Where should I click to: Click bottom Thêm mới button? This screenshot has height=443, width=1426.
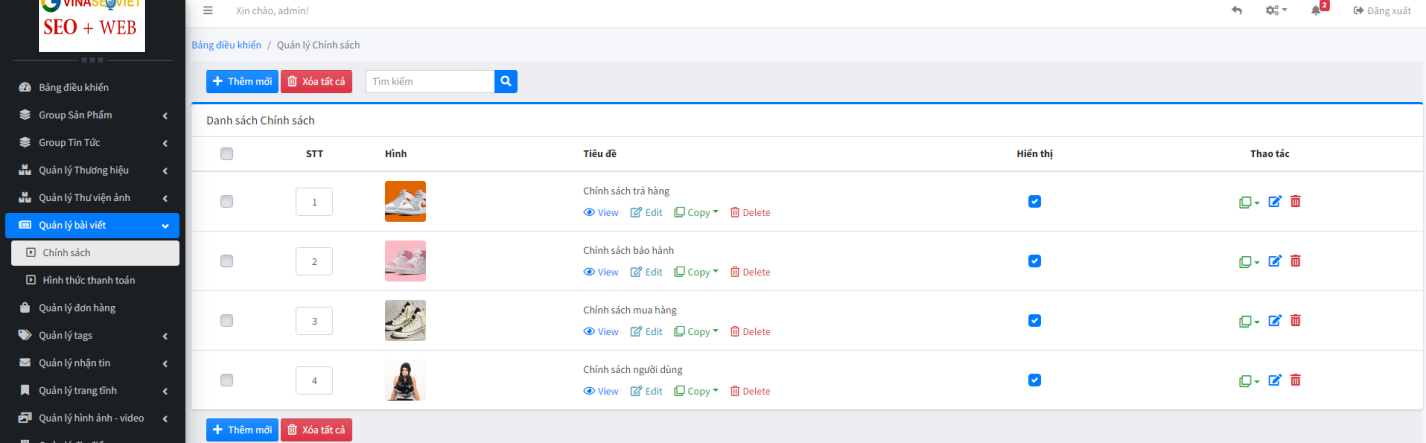[242, 430]
